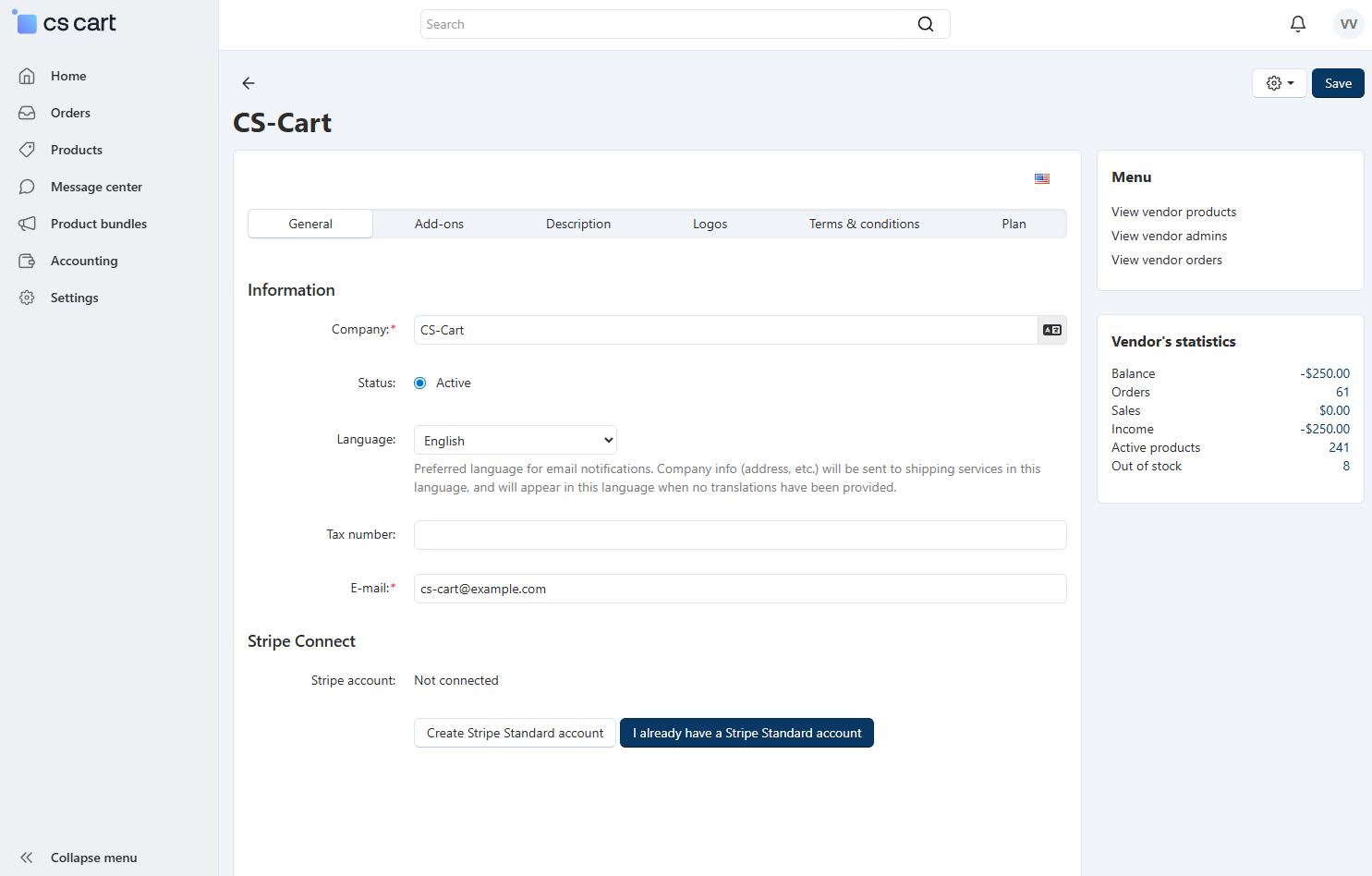Open the Description tab
The image size is (1372, 876).
[x=578, y=224]
